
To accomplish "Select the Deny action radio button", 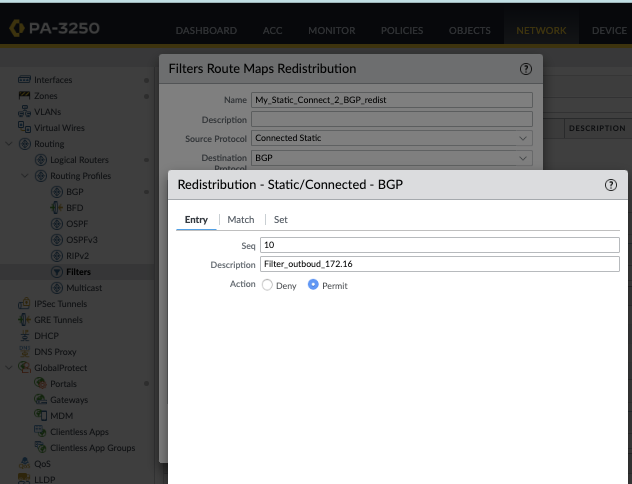I will coord(267,285).
